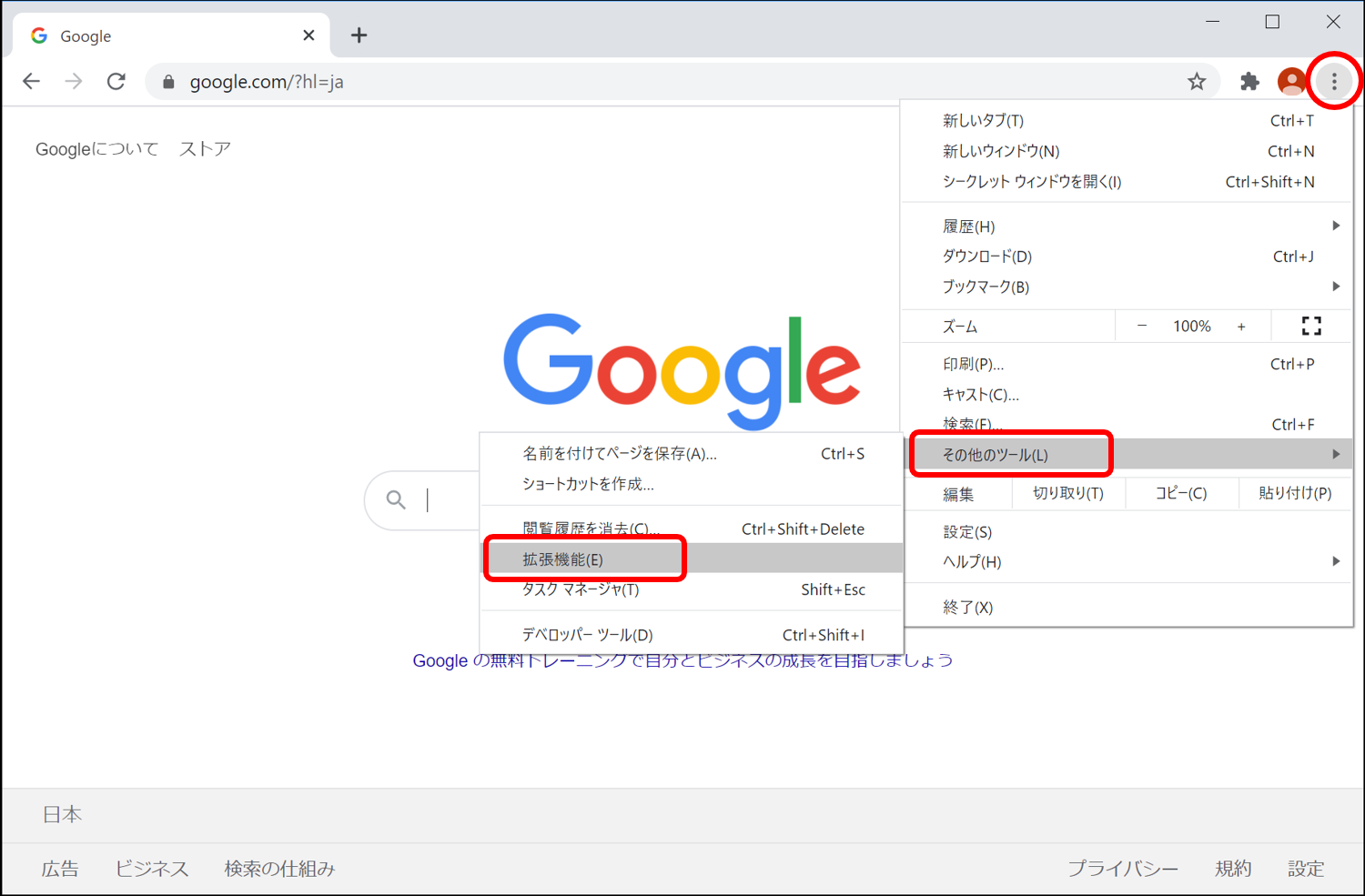Select 印刷(P)... menu item
Viewport: 1365px width, 896px height.
pos(1128,364)
